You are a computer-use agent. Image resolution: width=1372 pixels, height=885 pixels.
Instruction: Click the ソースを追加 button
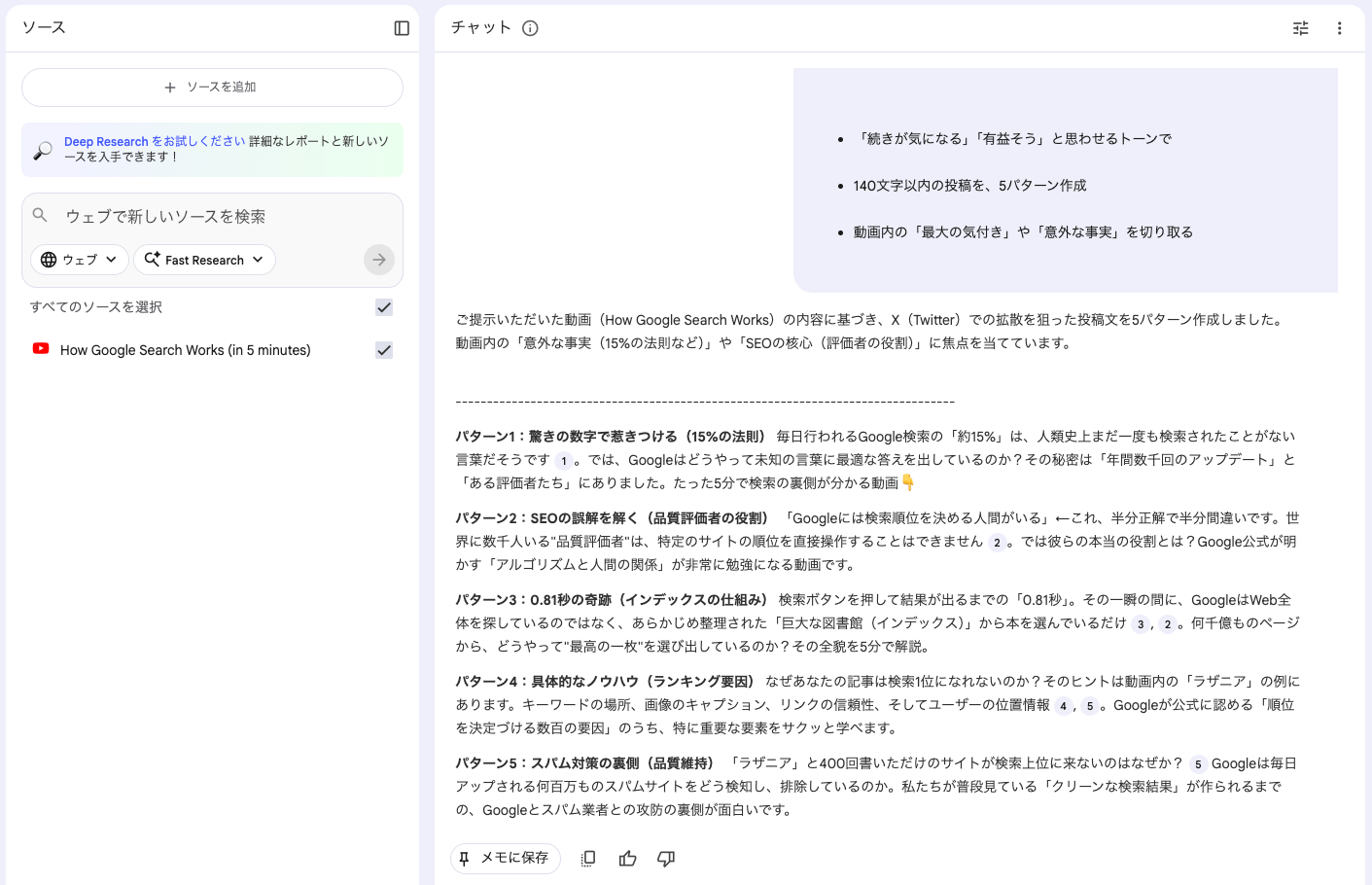212,87
